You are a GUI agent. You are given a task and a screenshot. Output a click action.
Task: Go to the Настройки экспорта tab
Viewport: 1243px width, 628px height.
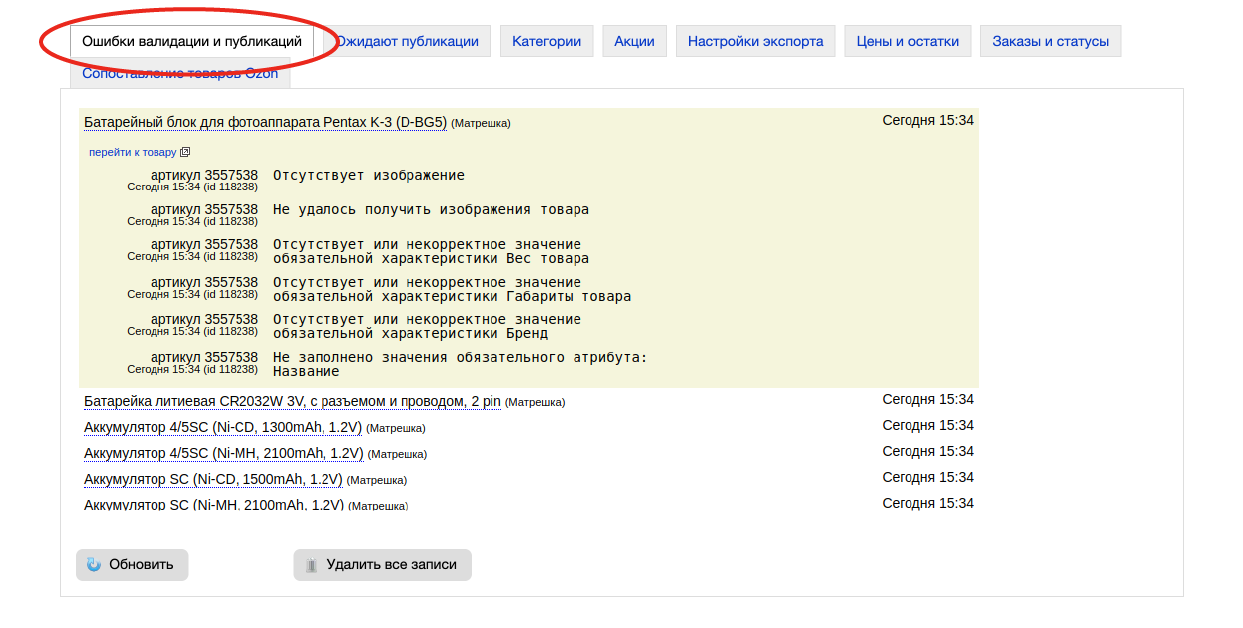pyautogui.click(x=755, y=41)
